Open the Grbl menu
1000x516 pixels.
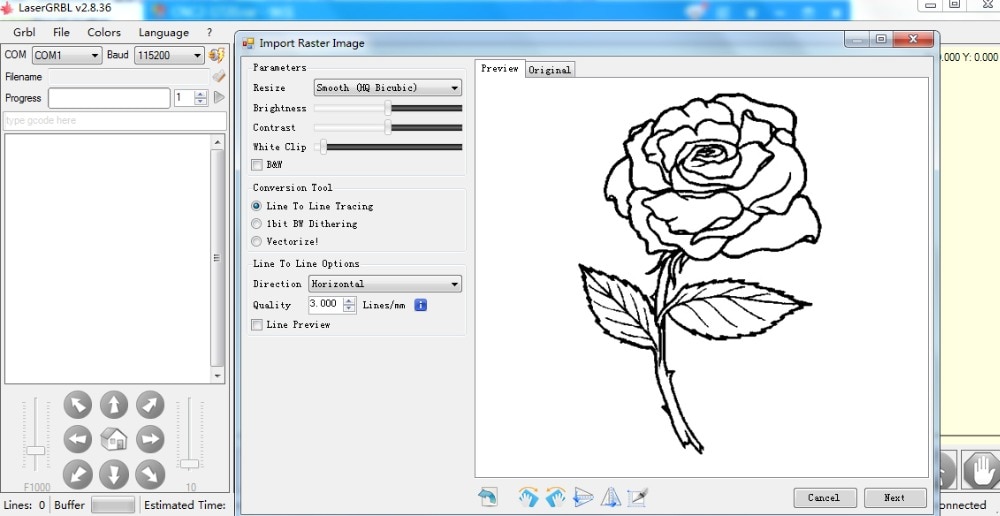pos(24,33)
